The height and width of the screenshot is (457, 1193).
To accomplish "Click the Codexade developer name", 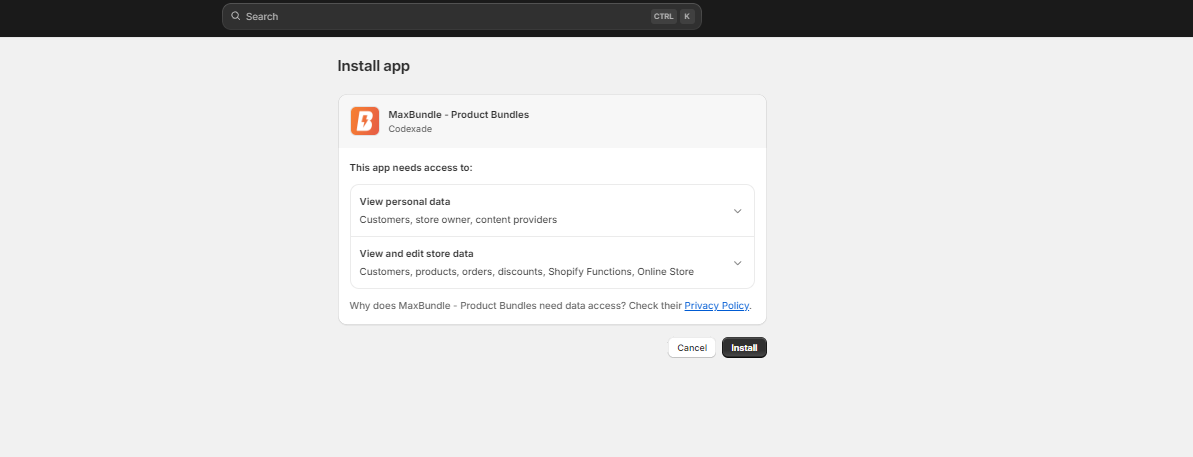I will tap(410, 129).
